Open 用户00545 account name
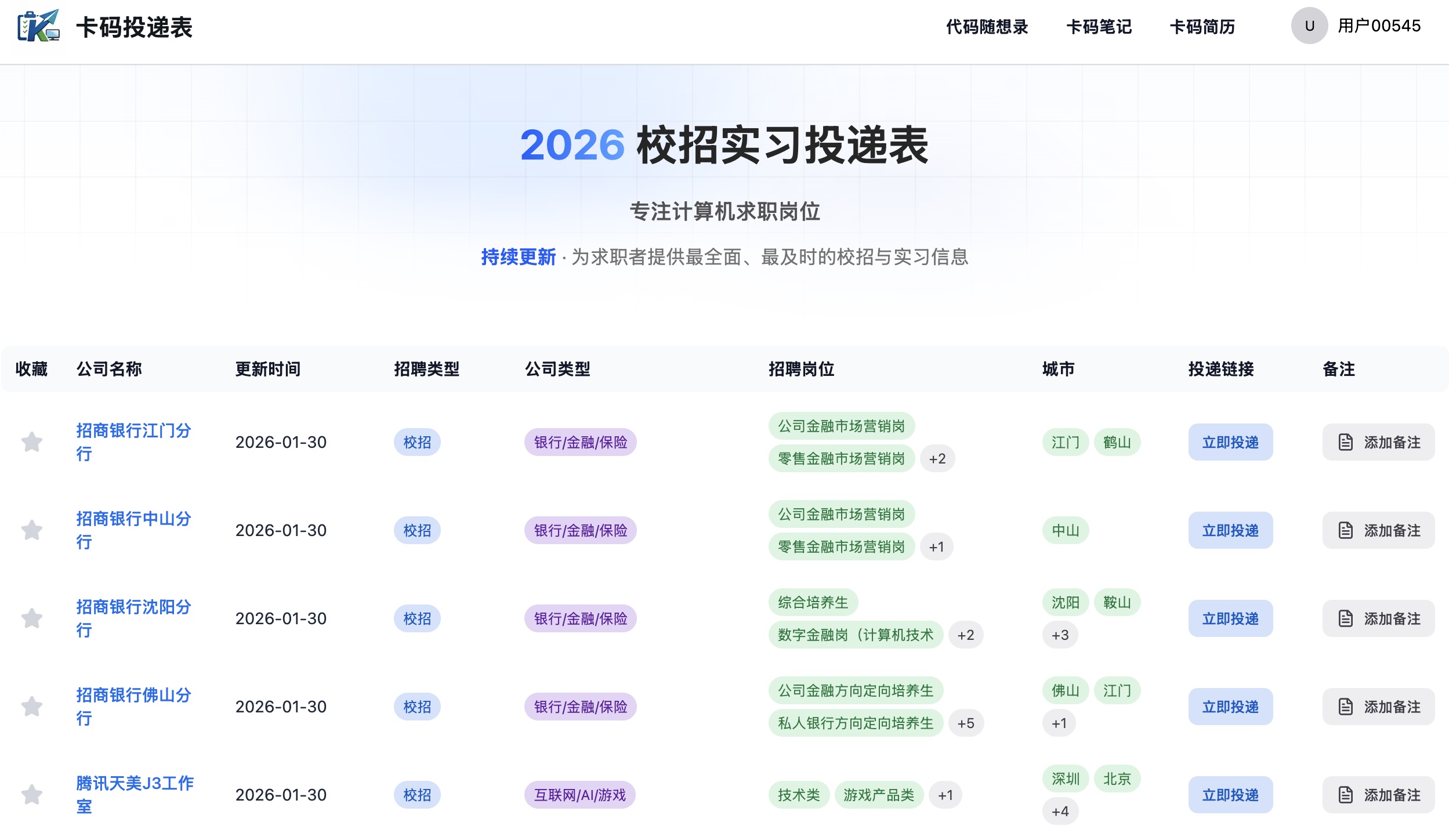Viewport: 1449px width, 840px height. (x=1378, y=26)
